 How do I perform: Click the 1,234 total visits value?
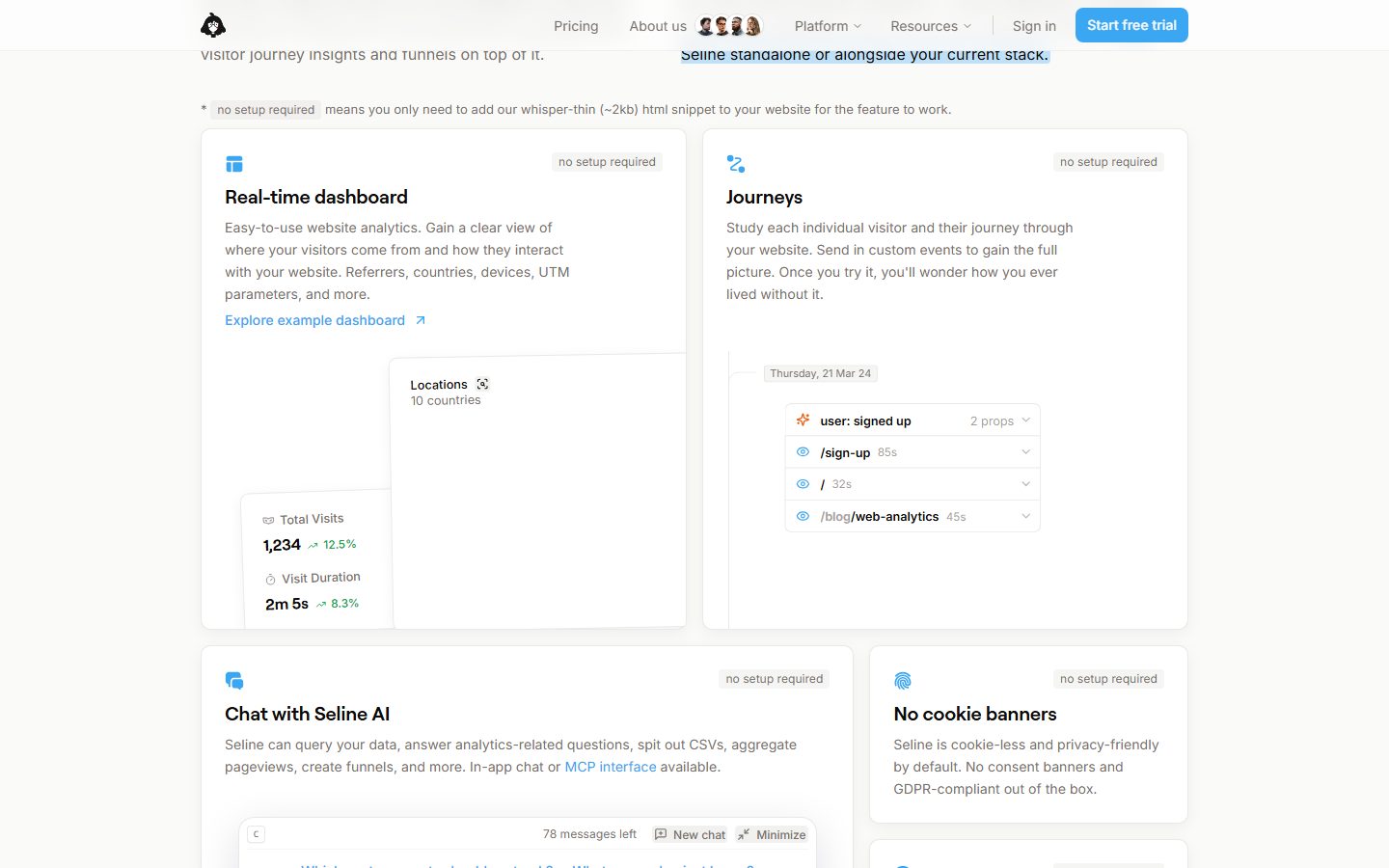tap(282, 546)
